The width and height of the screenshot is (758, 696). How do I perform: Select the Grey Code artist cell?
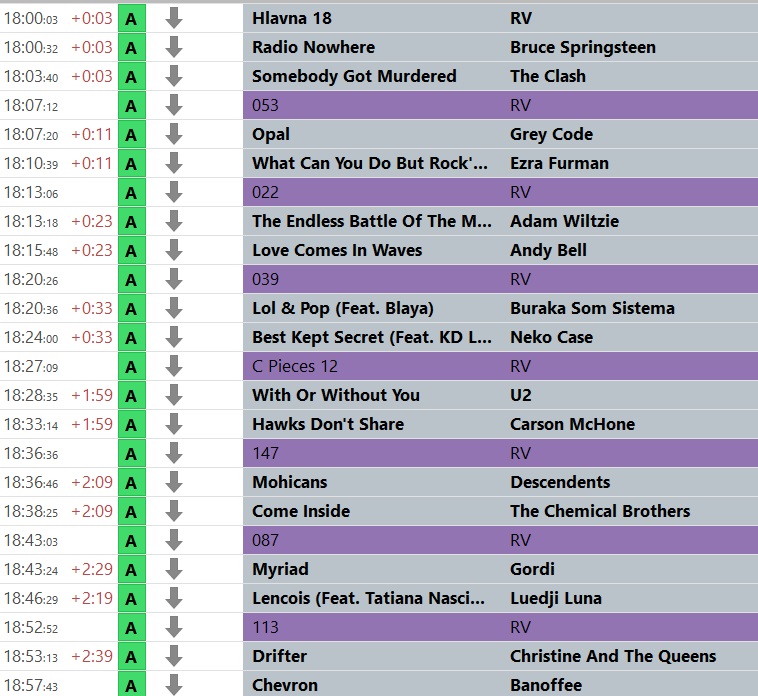pos(551,135)
